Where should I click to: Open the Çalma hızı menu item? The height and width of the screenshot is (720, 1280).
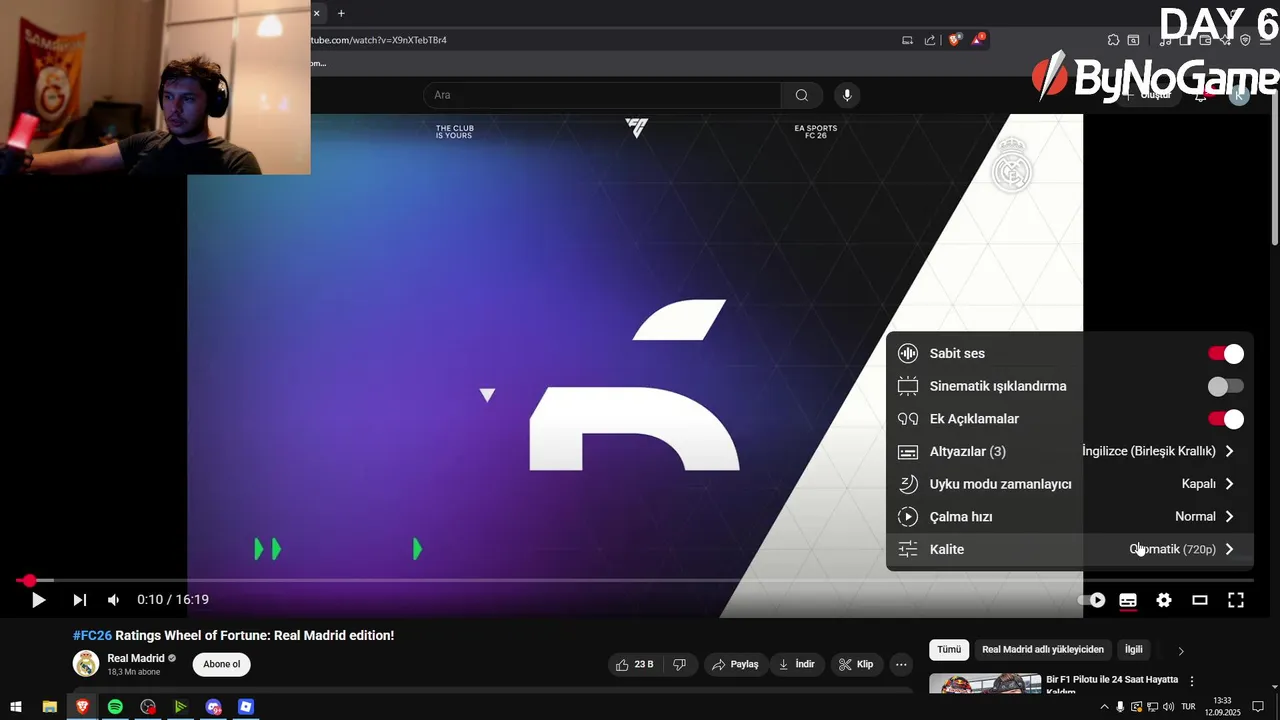pyautogui.click(x=1069, y=517)
